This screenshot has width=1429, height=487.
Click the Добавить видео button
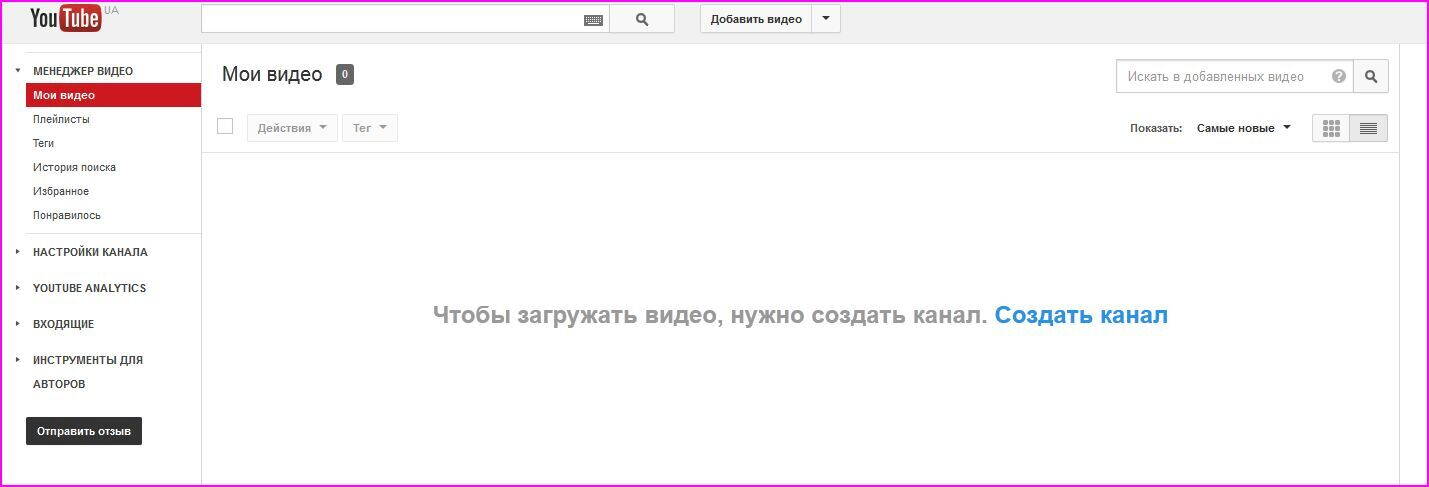point(756,19)
